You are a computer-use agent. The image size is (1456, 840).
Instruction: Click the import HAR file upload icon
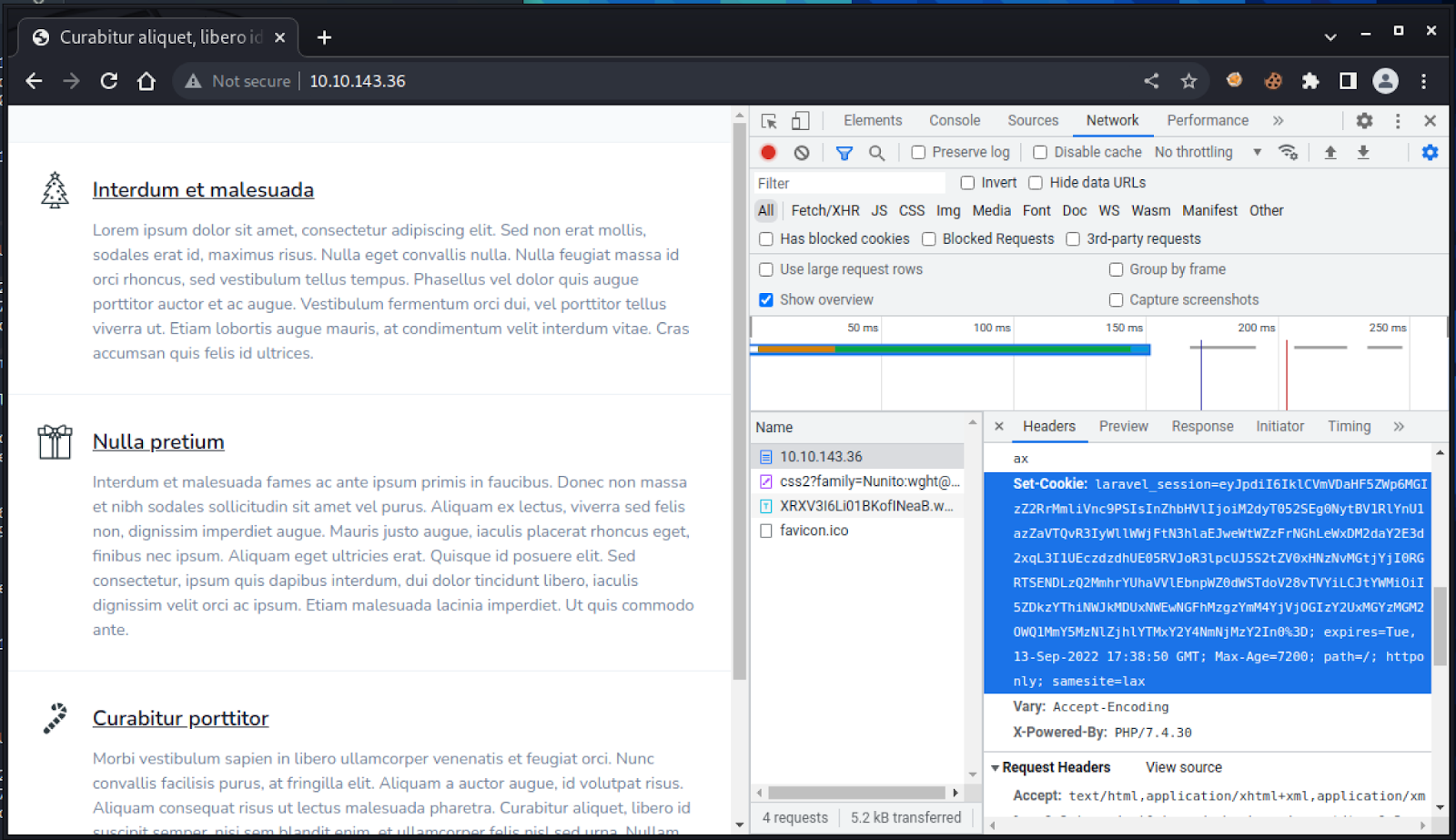[1330, 153]
